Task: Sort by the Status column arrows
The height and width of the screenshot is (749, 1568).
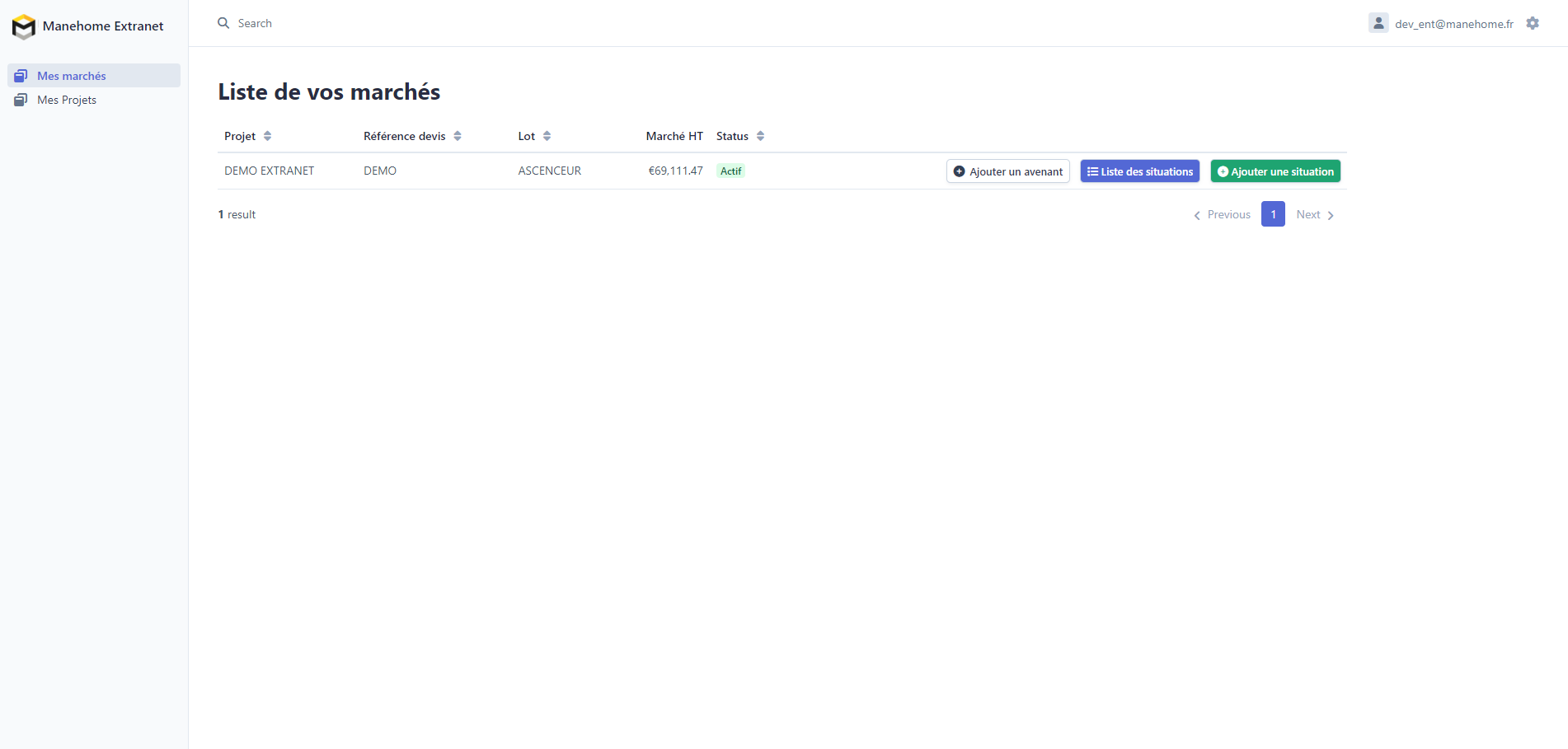Action: coord(760,136)
